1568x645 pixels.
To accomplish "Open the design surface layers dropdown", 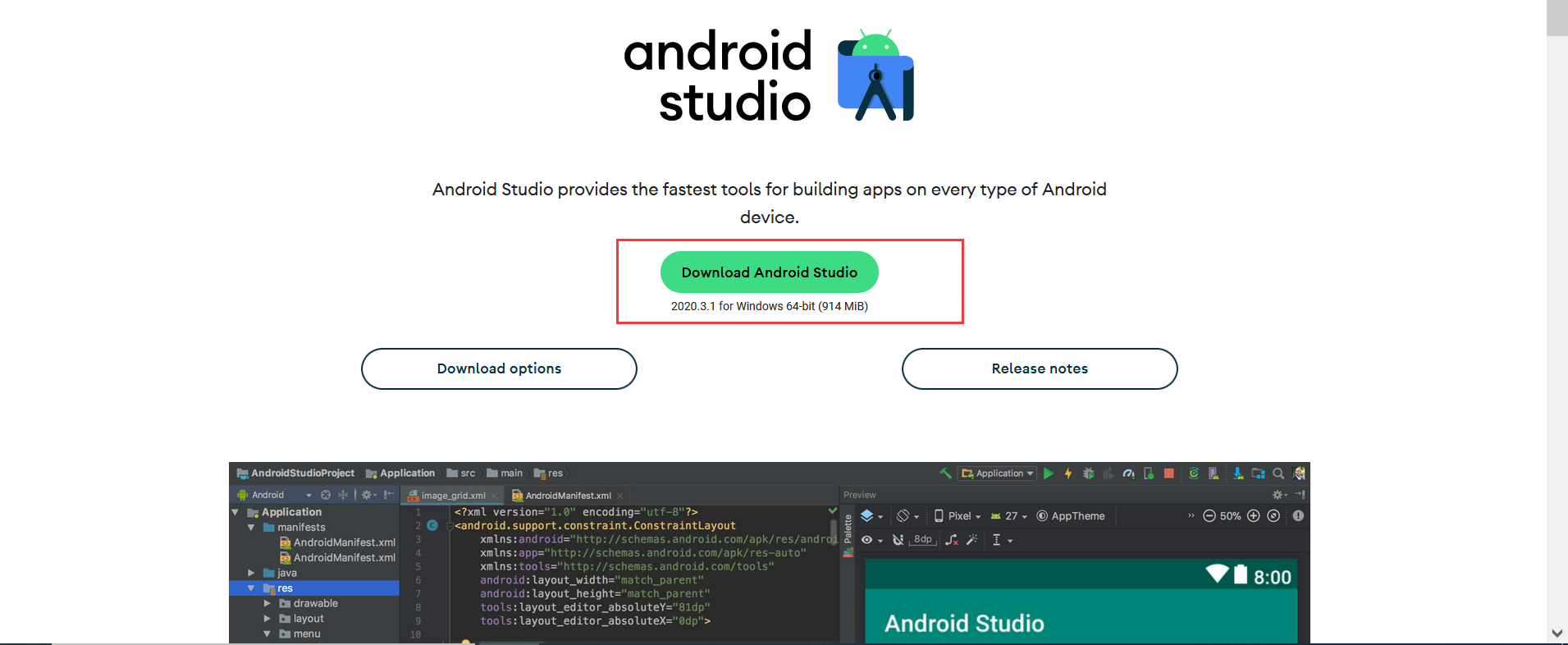I will 871,516.
